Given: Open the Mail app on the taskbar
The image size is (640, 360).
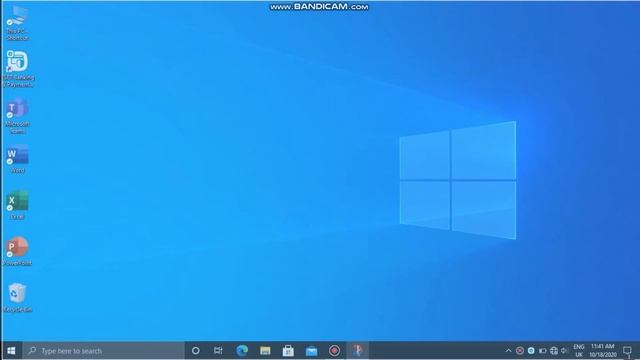Looking at the screenshot, I should 311,351.
